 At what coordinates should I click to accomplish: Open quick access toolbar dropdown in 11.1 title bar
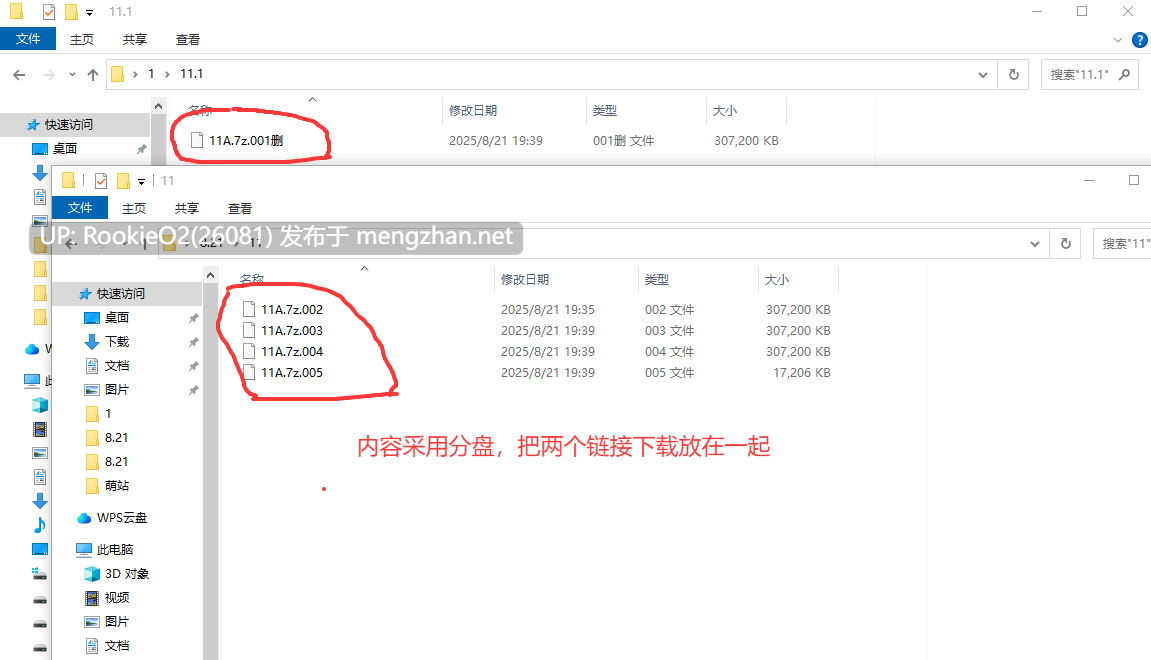click(90, 12)
